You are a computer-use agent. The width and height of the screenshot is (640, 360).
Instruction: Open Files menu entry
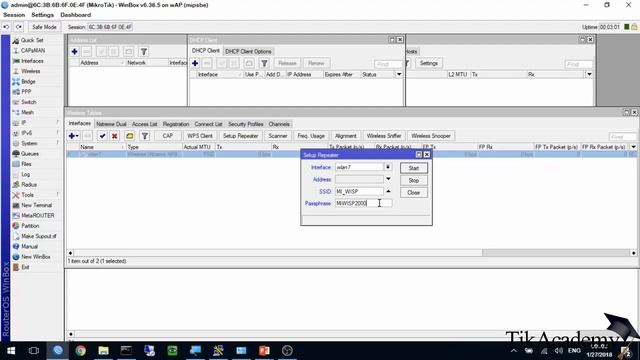coord(26,164)
